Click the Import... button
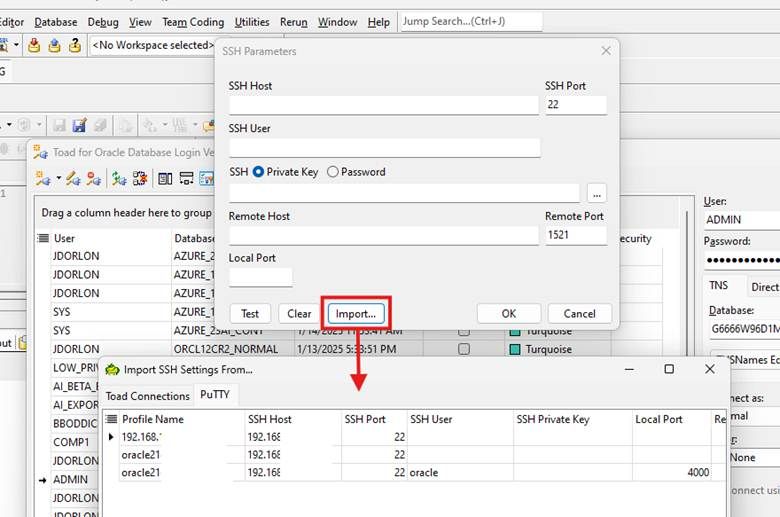Image resolution: width=780 pixels, height=517 pixels. 356,314
